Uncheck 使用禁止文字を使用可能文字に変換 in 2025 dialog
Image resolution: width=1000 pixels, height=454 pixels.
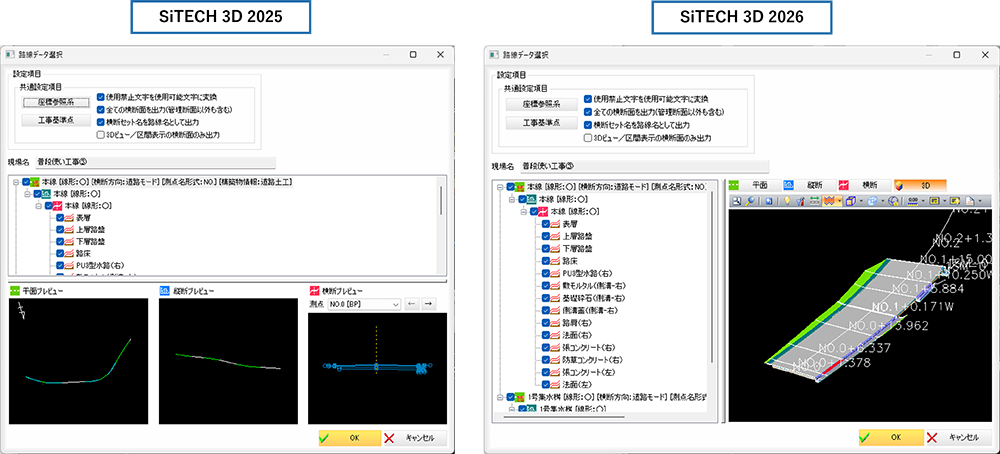(x=100, y=98)
